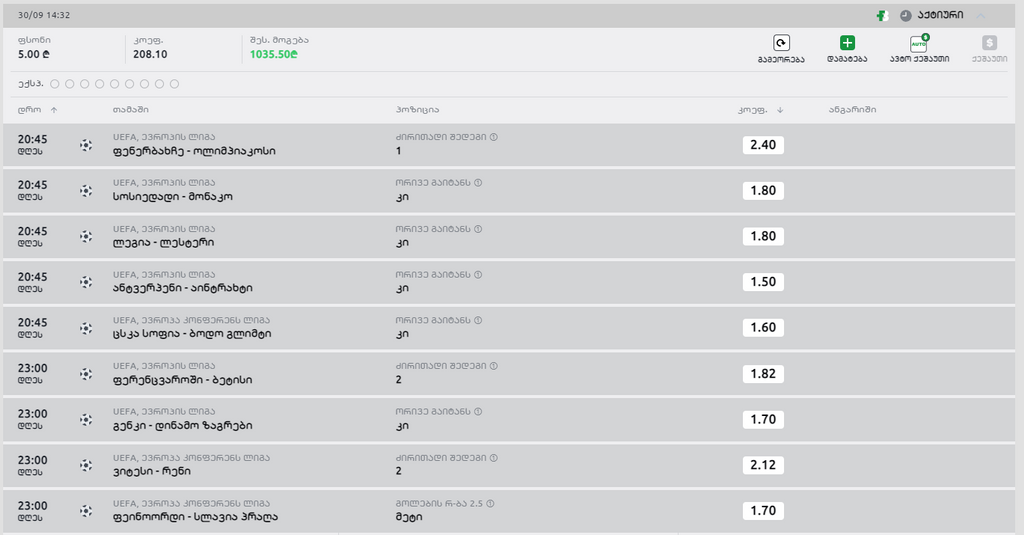The image size is (1024, 535).
Task: Click the clock icon next to აქტიური
Action: point(906,16)
